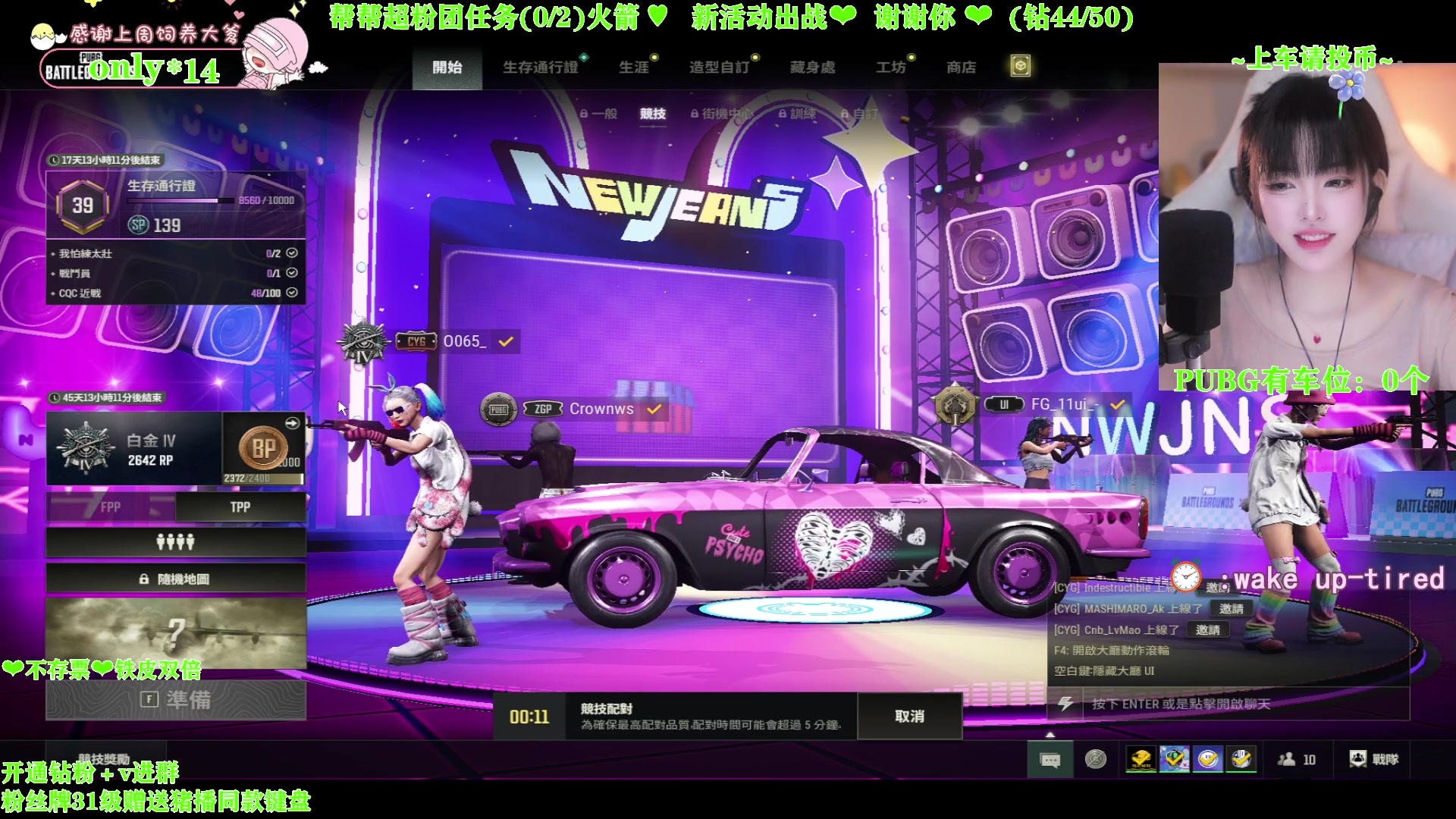Open the 戰隊 clan button
1456x819 pixels.
[x=1374, y=759]
